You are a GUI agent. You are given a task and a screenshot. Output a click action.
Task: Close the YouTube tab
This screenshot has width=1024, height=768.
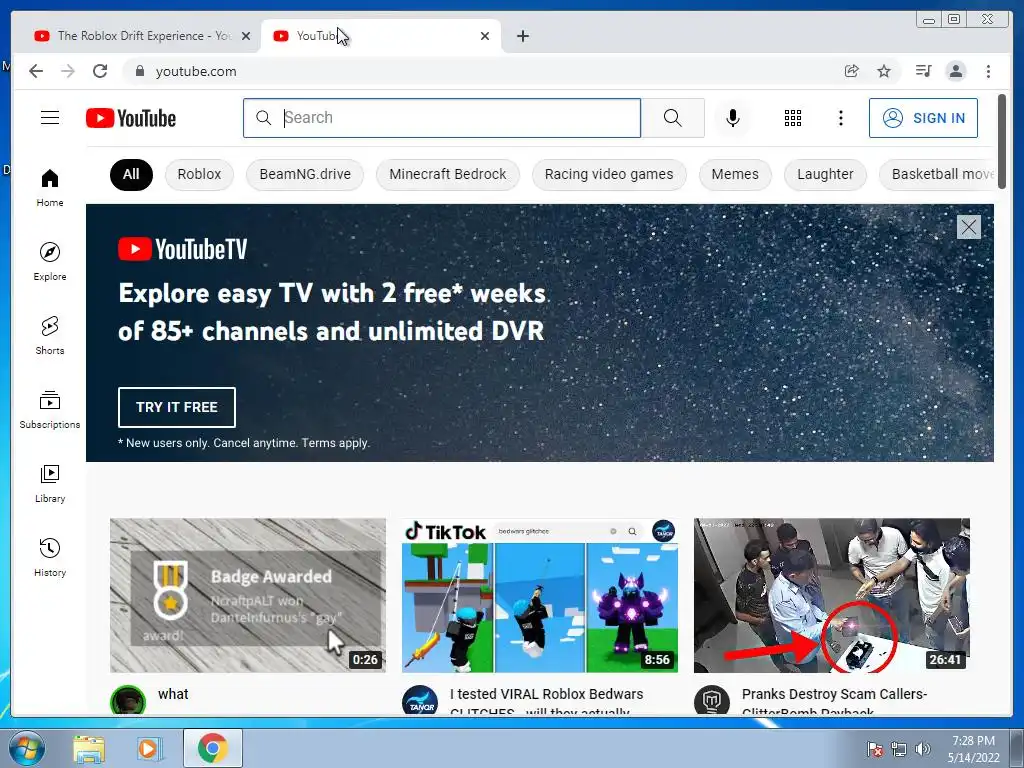tap(485, 36)
